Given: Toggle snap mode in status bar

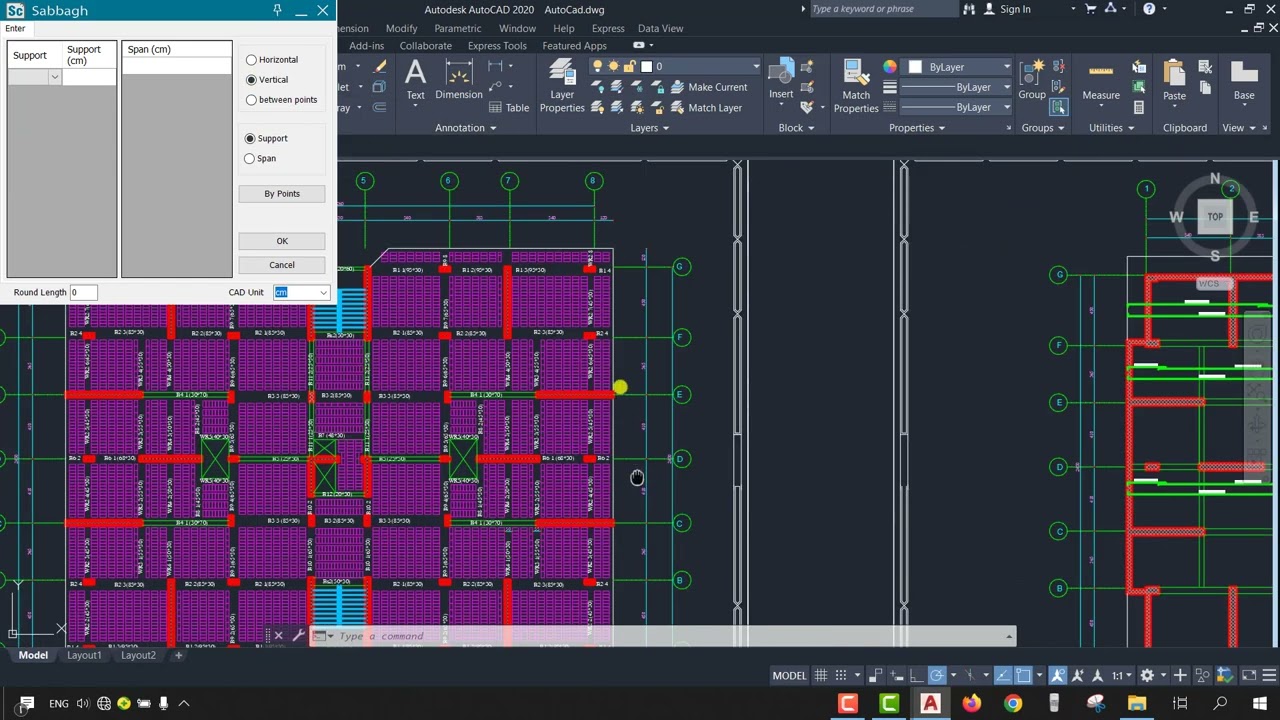Looking at the screenshot, I should click(x=842, y=675).
